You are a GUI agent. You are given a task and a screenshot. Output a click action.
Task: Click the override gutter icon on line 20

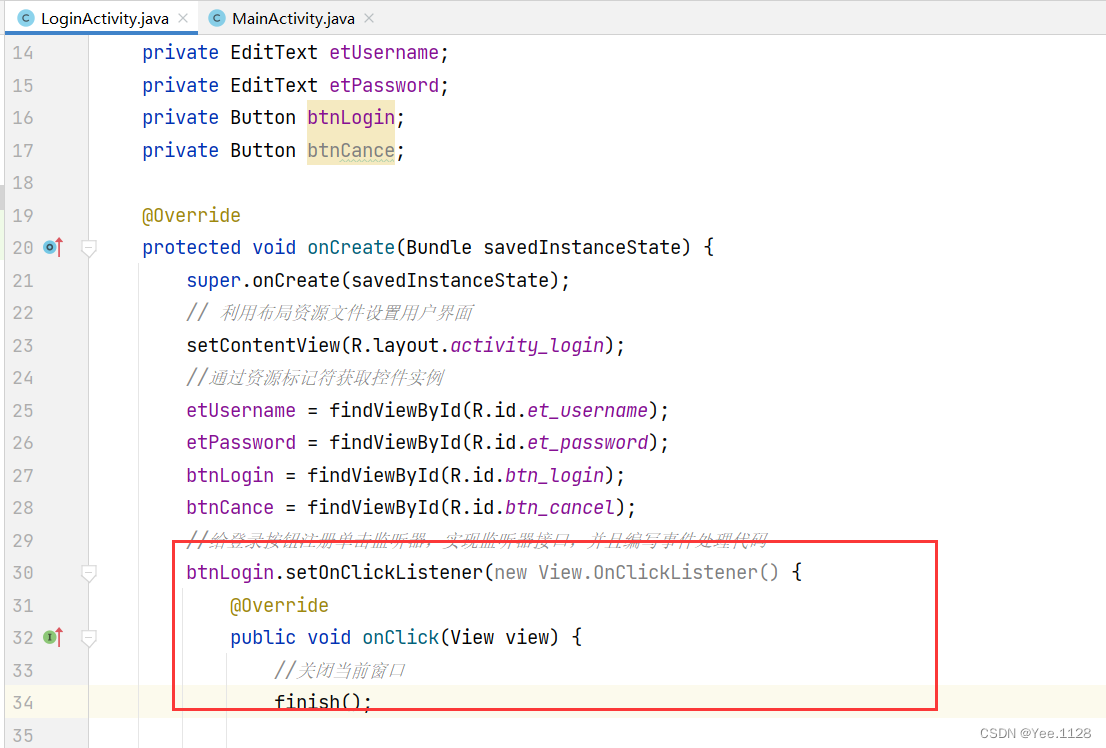click(53, 247)
